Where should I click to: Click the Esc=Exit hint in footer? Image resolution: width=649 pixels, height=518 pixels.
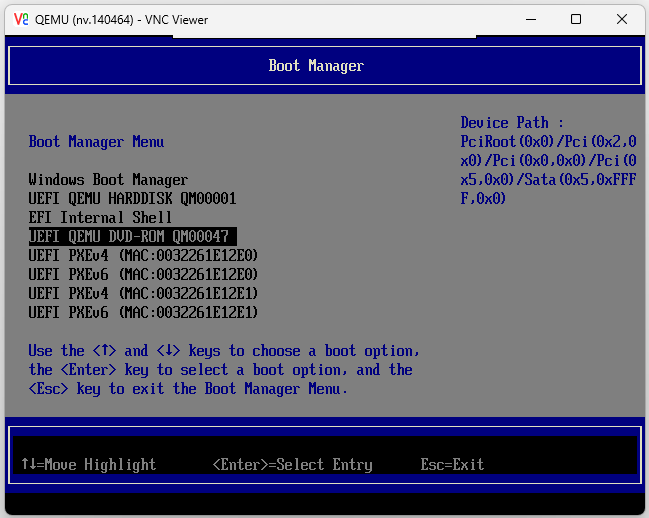coord(452,465)
